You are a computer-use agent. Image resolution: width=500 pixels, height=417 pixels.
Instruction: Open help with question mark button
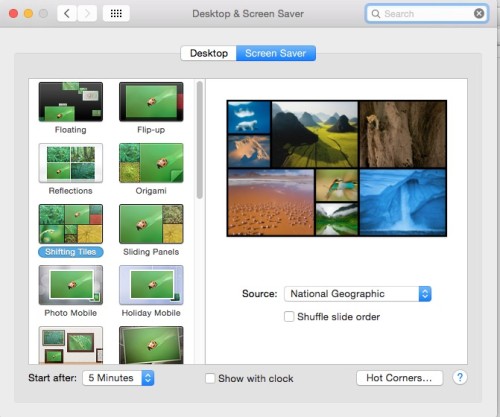pyautogui.click(x=460, y=378)
